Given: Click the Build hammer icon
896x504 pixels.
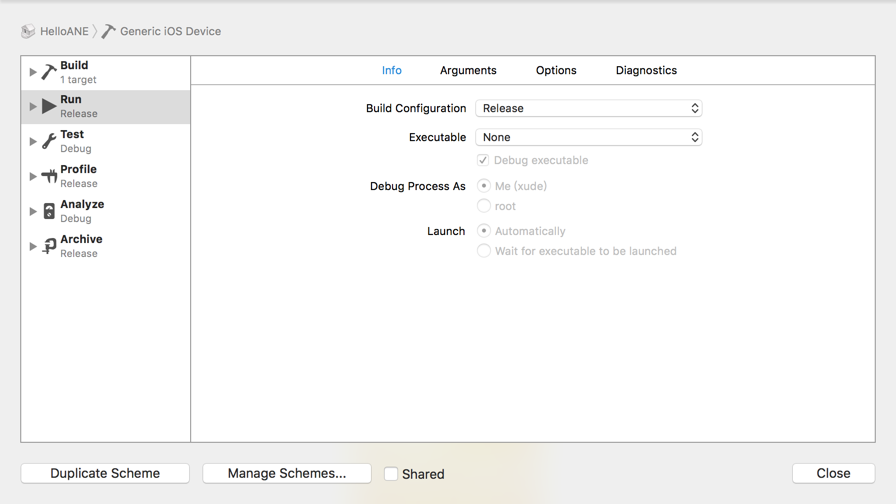Looking at the screenshot, I should (49, 72).
